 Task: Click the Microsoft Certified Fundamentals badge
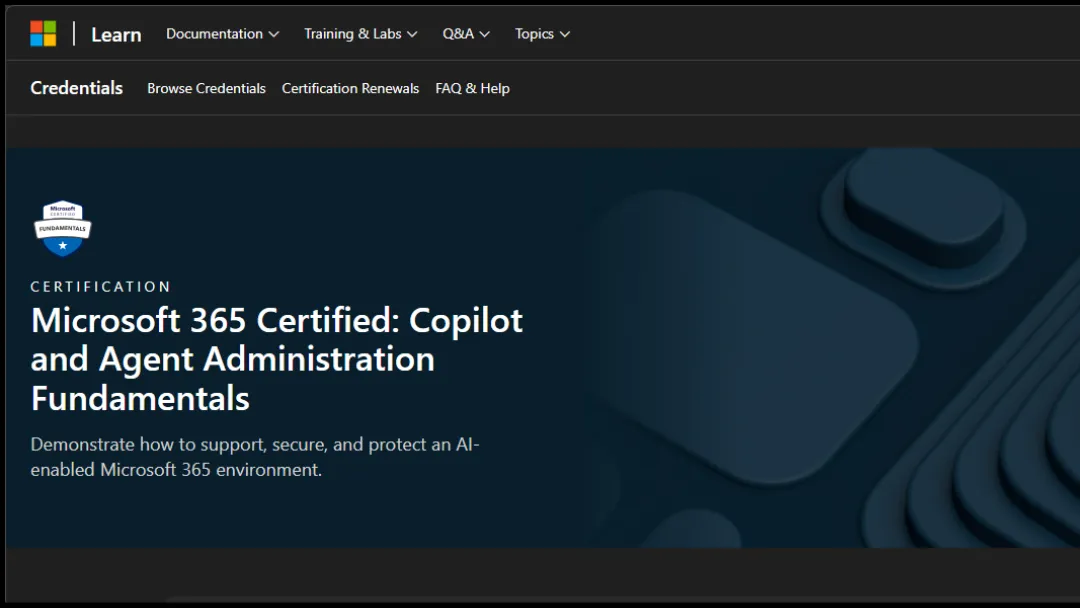coord(63,229)
